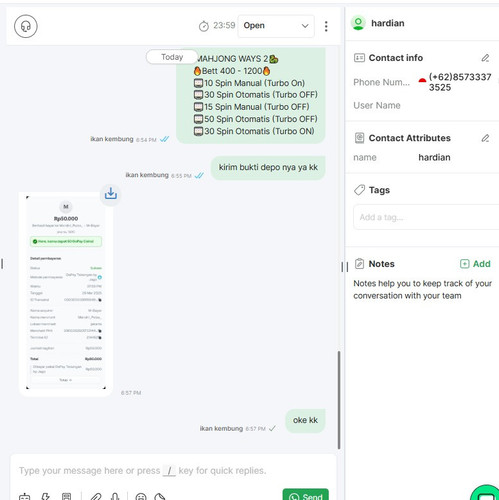The width and height of the screenshot is (499, 500).
Task: Click the panel divider collapse handle
Action: pyautogui.click(x=345, y=267)
